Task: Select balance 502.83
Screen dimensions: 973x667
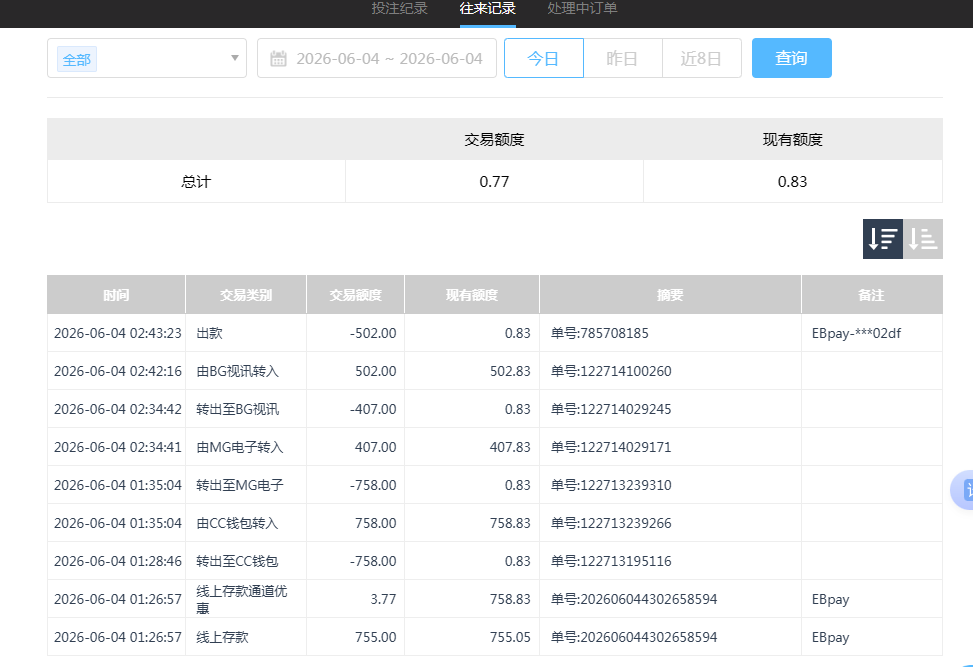Action: click(510, 371)
